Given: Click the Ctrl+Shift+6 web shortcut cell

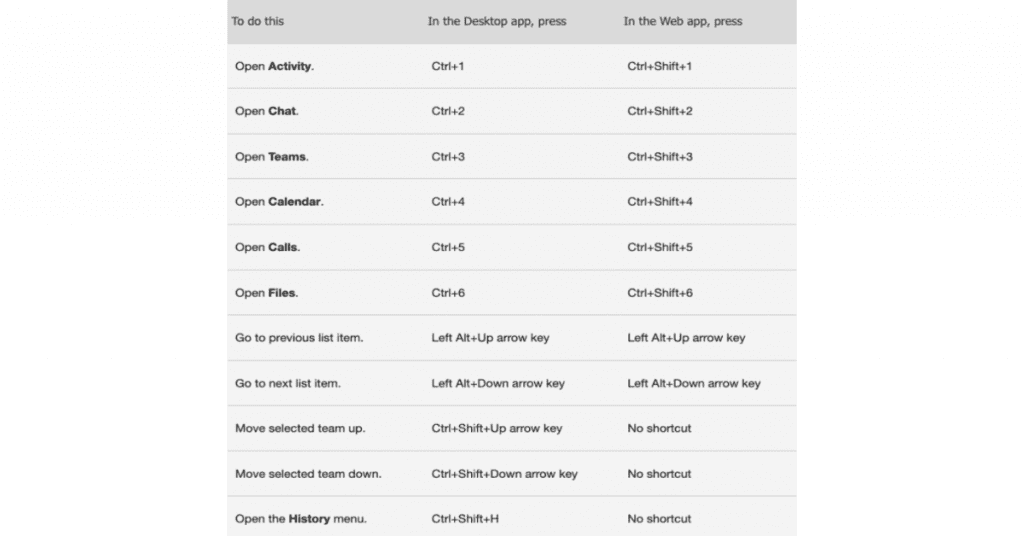Looking at the screenshot, I should (x=660, y=293).
